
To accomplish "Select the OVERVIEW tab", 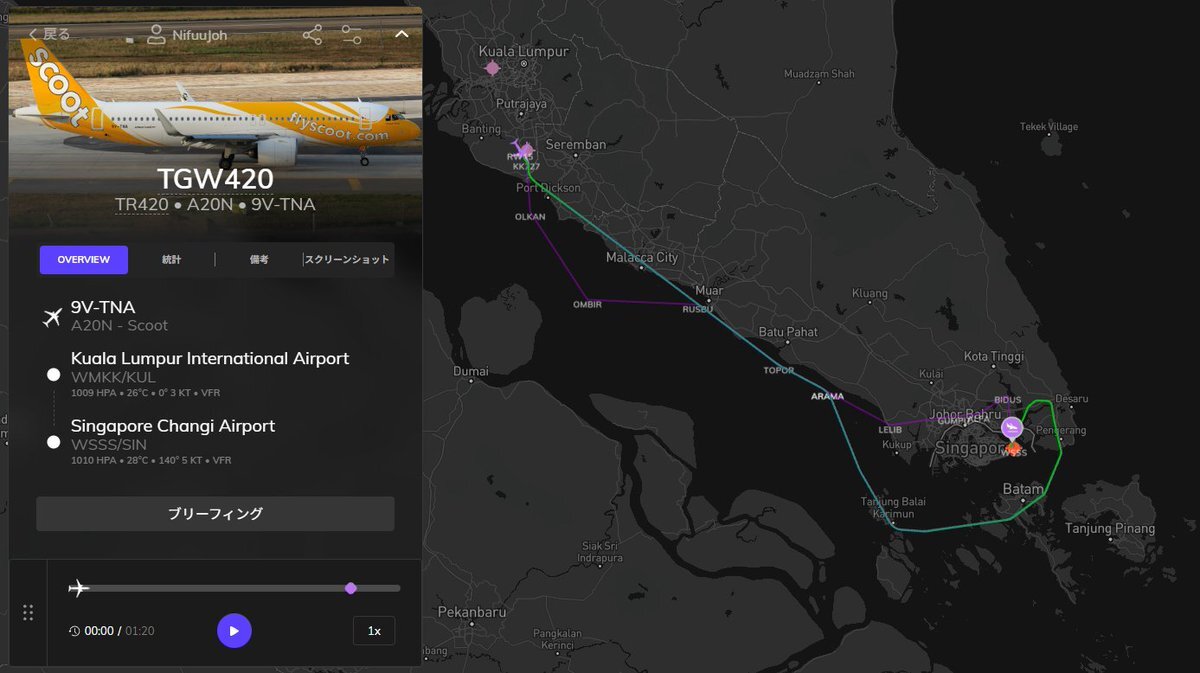I will pos(84,260).
